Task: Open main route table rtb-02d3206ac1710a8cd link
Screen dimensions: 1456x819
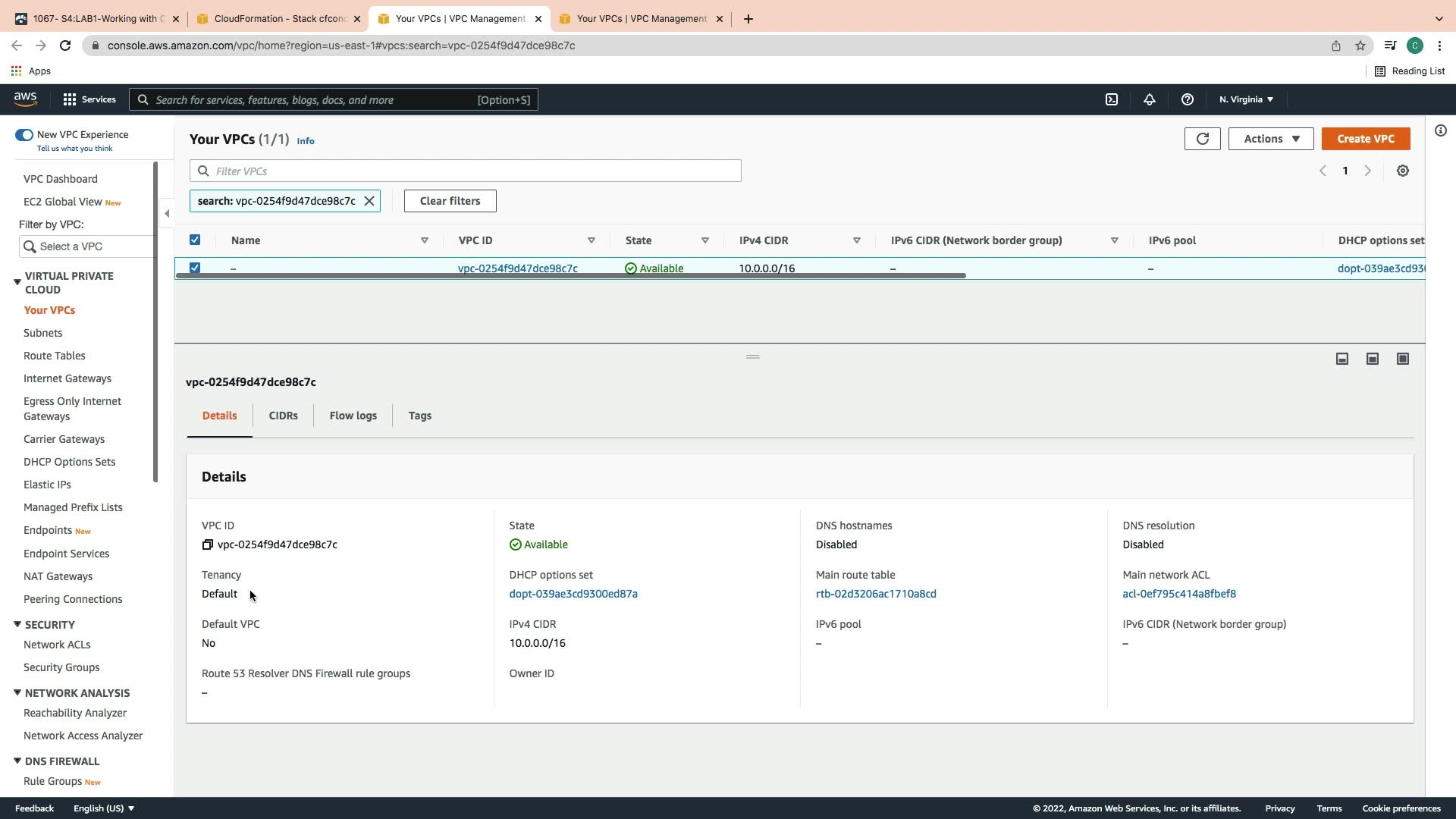Action: coord(876,594)
